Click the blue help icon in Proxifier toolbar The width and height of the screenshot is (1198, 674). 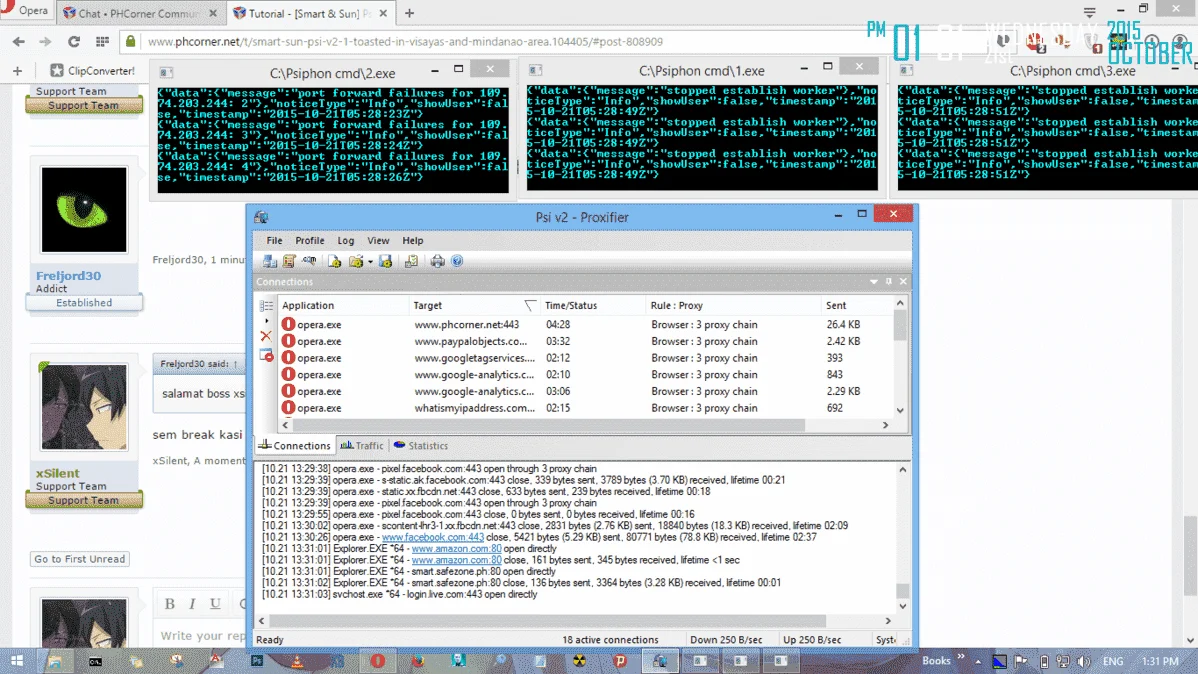click(x=457, y=261)
